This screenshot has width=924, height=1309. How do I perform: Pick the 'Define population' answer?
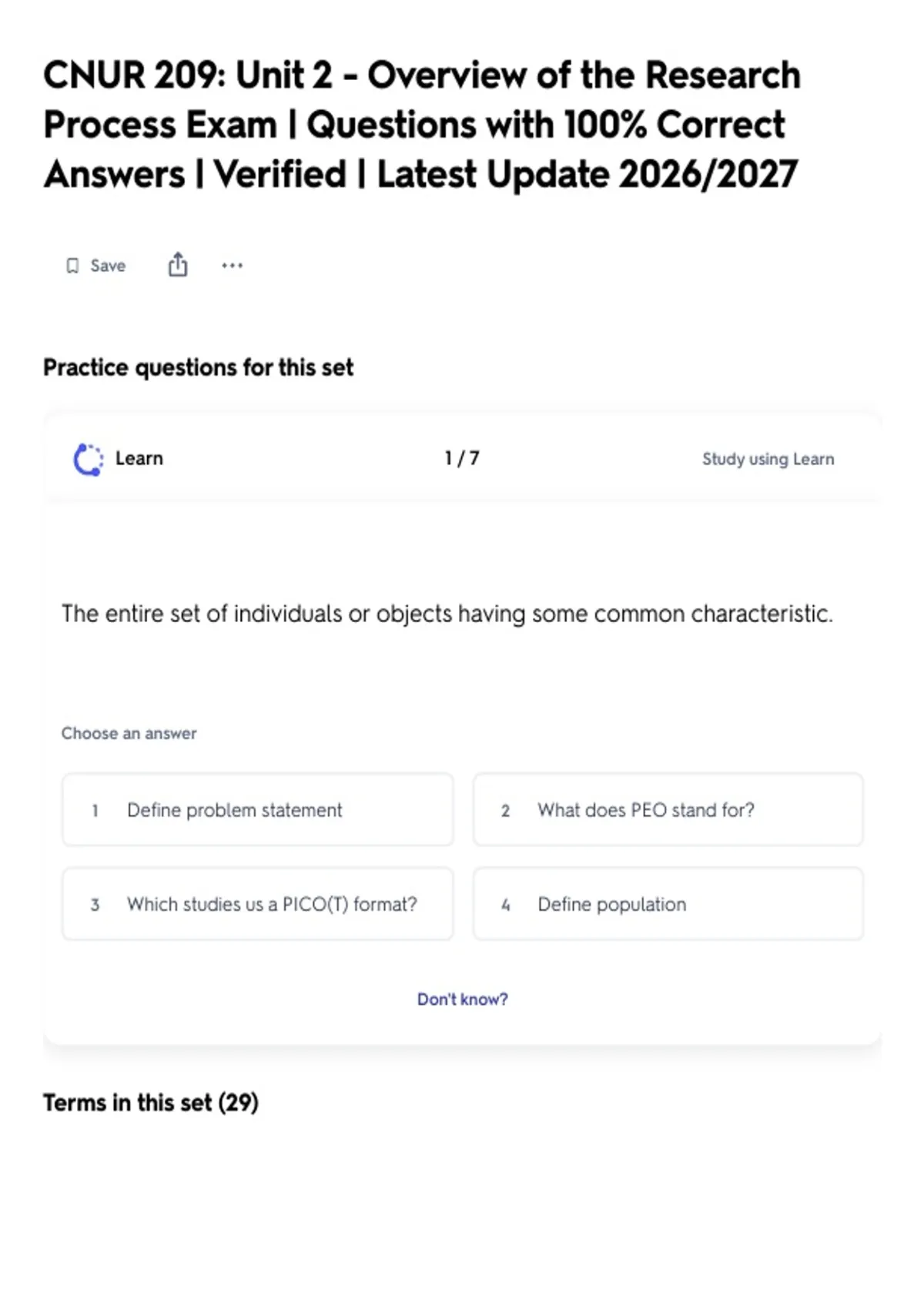pyautogui.click(x=668, y=904)
